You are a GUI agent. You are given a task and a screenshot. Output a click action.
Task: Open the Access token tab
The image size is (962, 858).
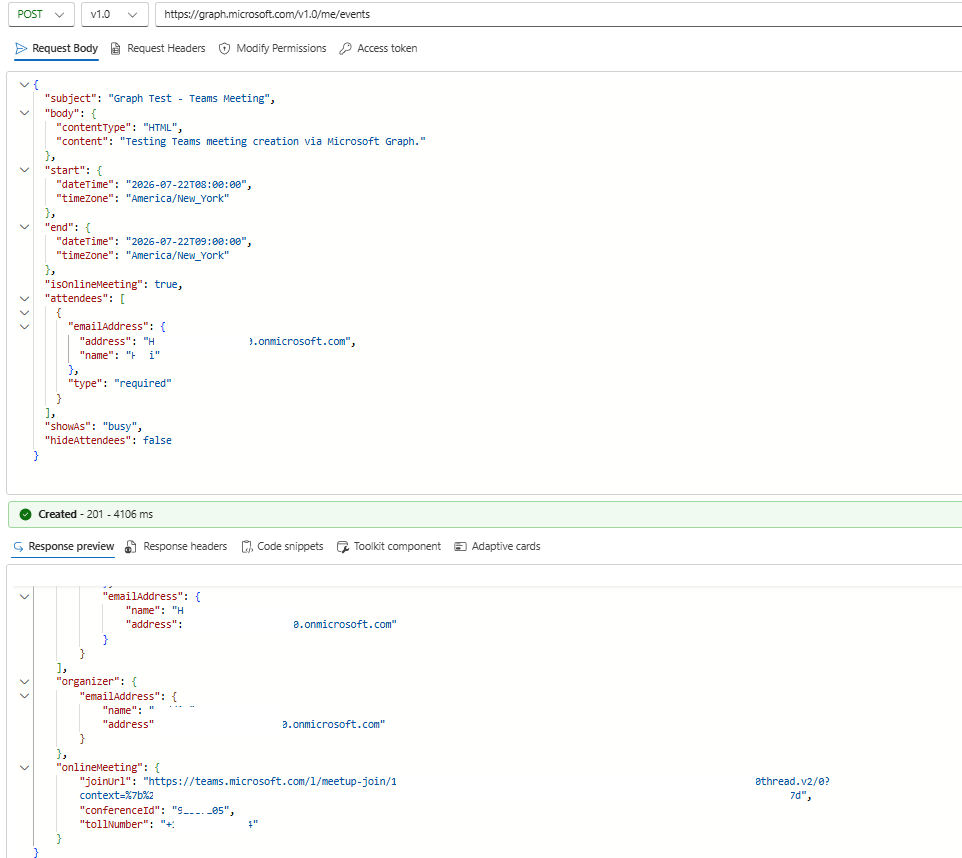tap(379, 48)
